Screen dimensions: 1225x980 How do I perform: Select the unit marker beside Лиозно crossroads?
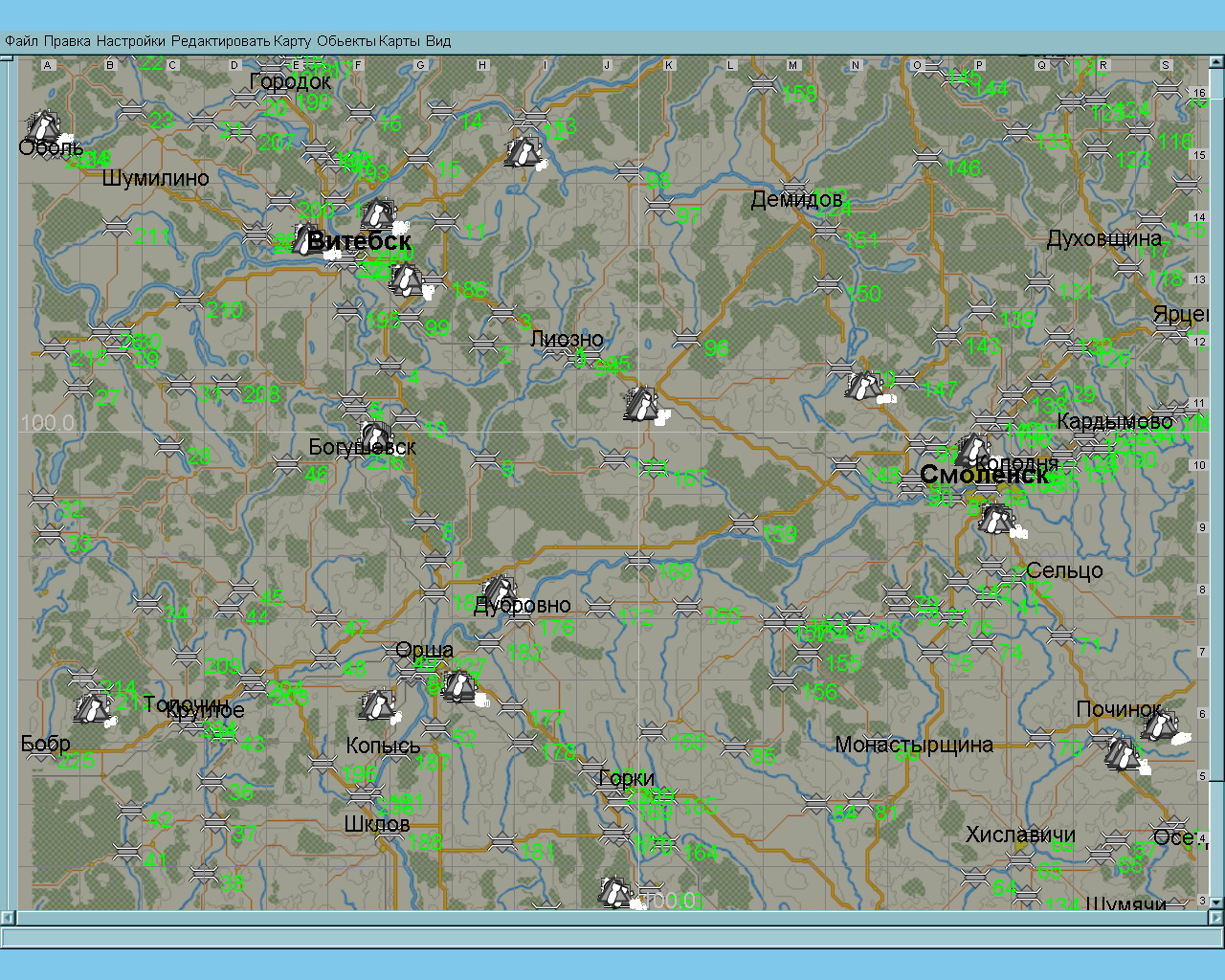tap(643, 405)
